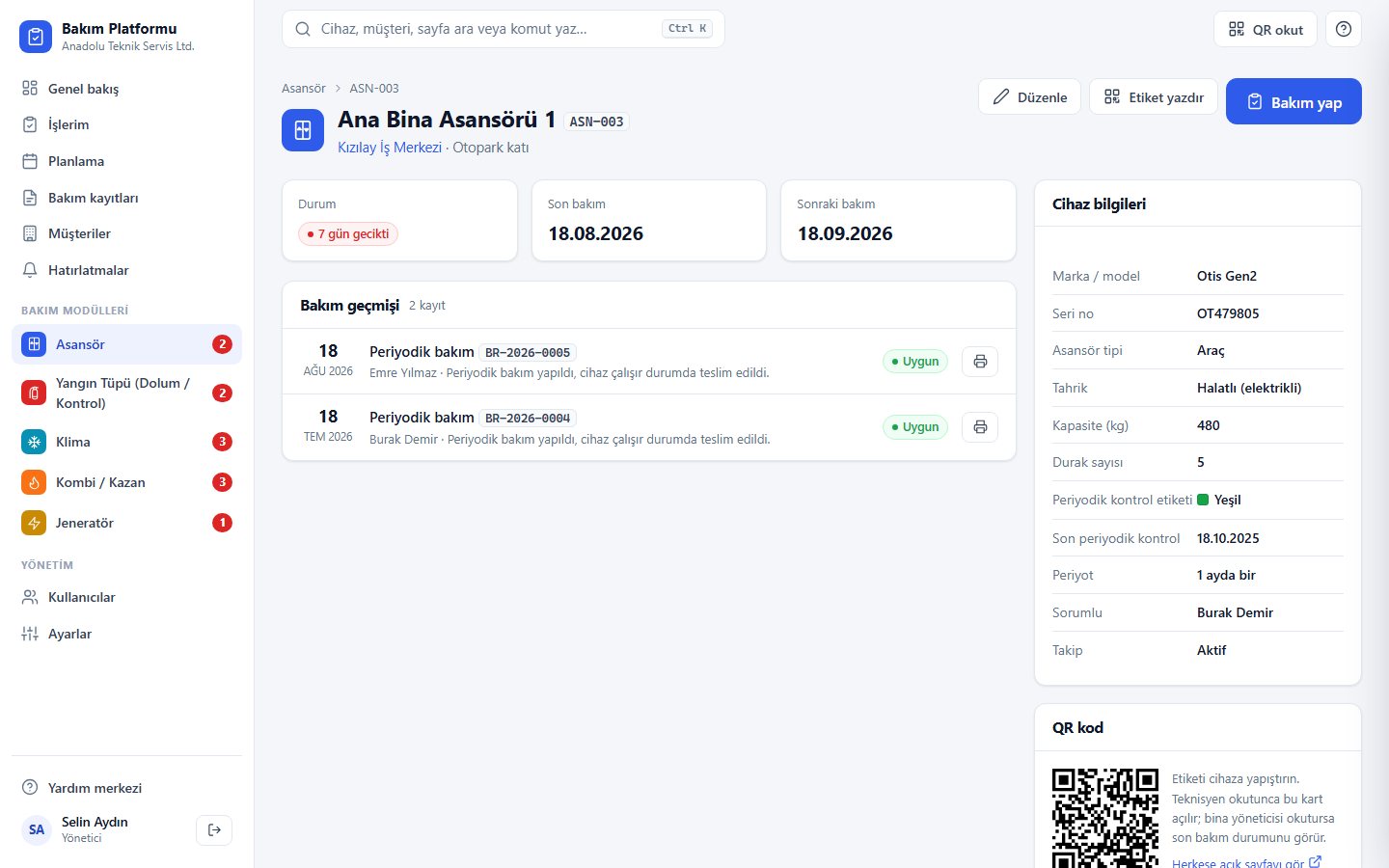This screenshot has height=868, width=1389.
Task: Open the Klima module snowflake icon
Action: click(34, 442)
